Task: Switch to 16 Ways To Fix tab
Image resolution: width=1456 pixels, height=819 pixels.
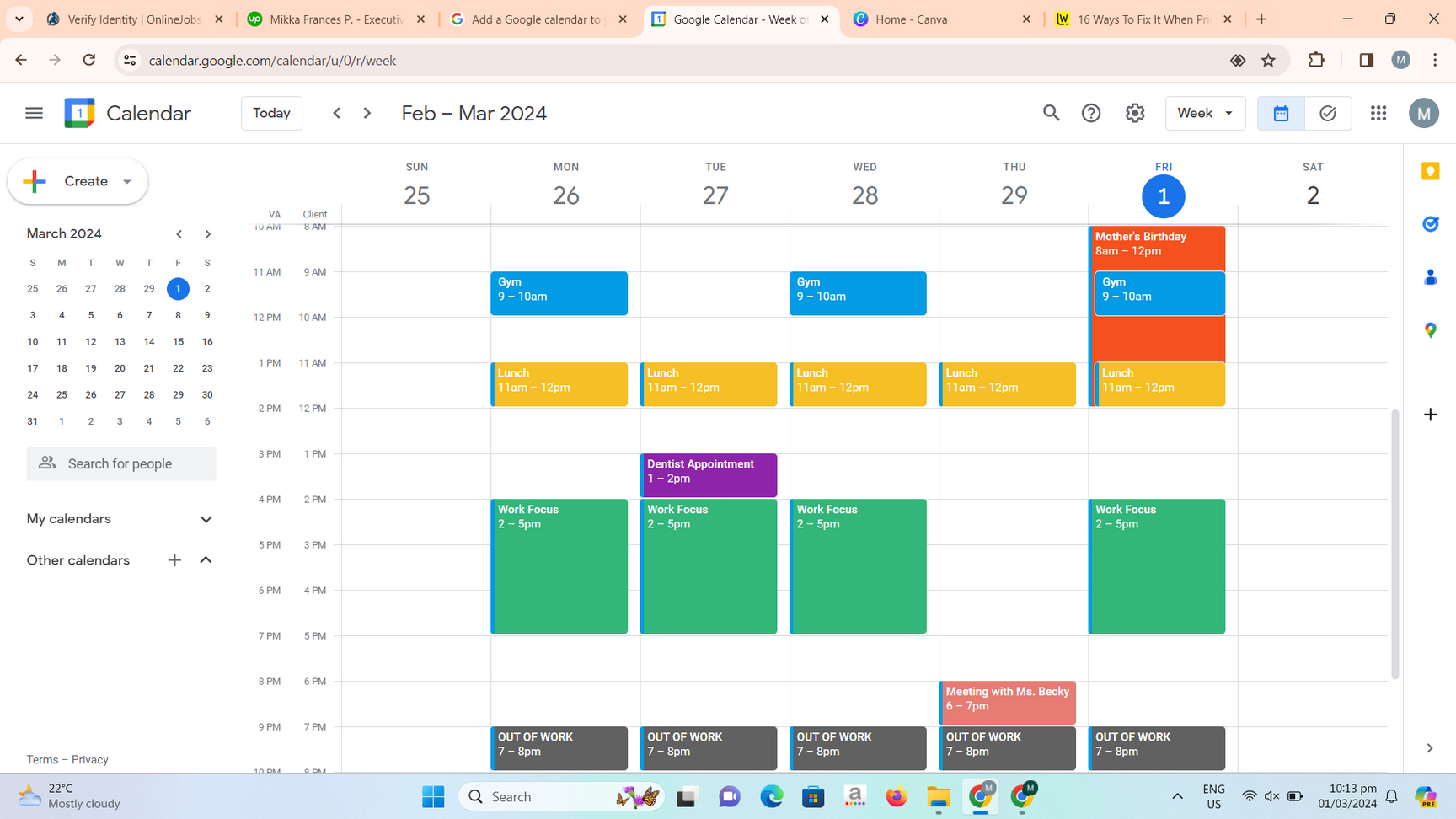Action: [1143, 19]
